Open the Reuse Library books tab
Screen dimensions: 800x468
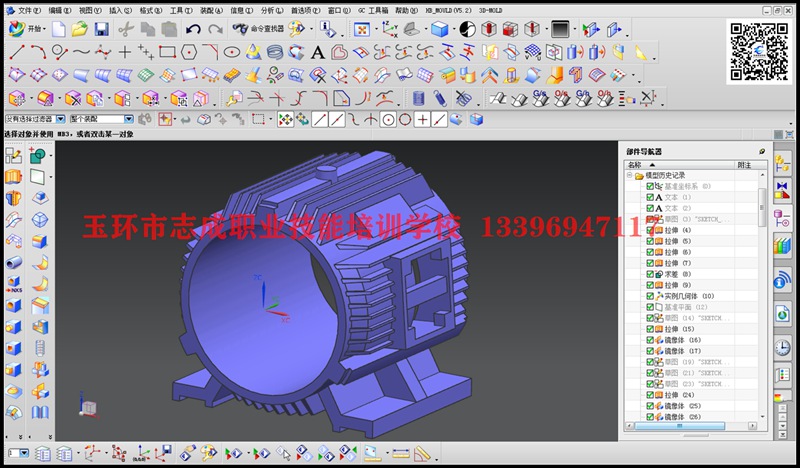[782, 245]
